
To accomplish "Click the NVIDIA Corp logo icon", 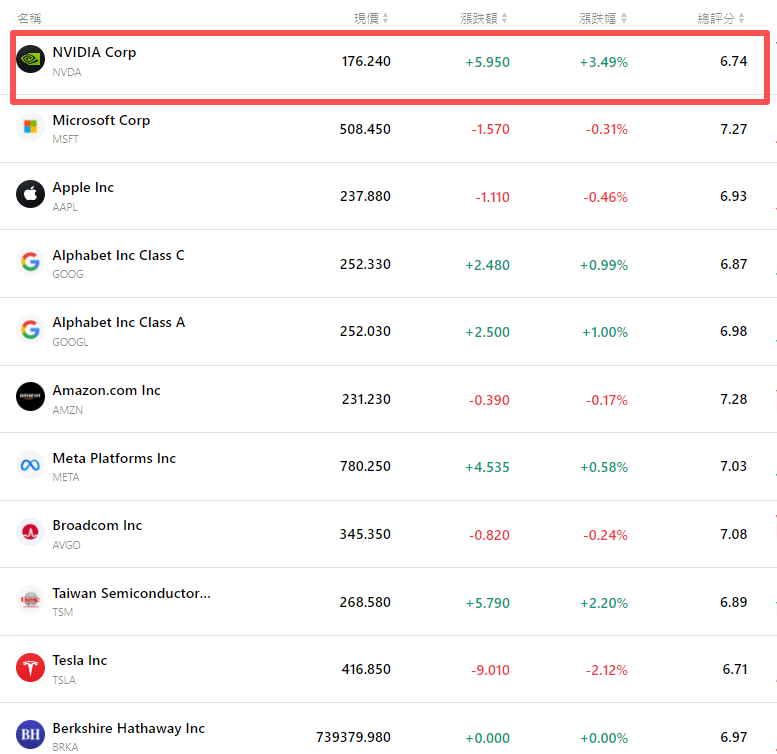I will [x=31, y=60].
